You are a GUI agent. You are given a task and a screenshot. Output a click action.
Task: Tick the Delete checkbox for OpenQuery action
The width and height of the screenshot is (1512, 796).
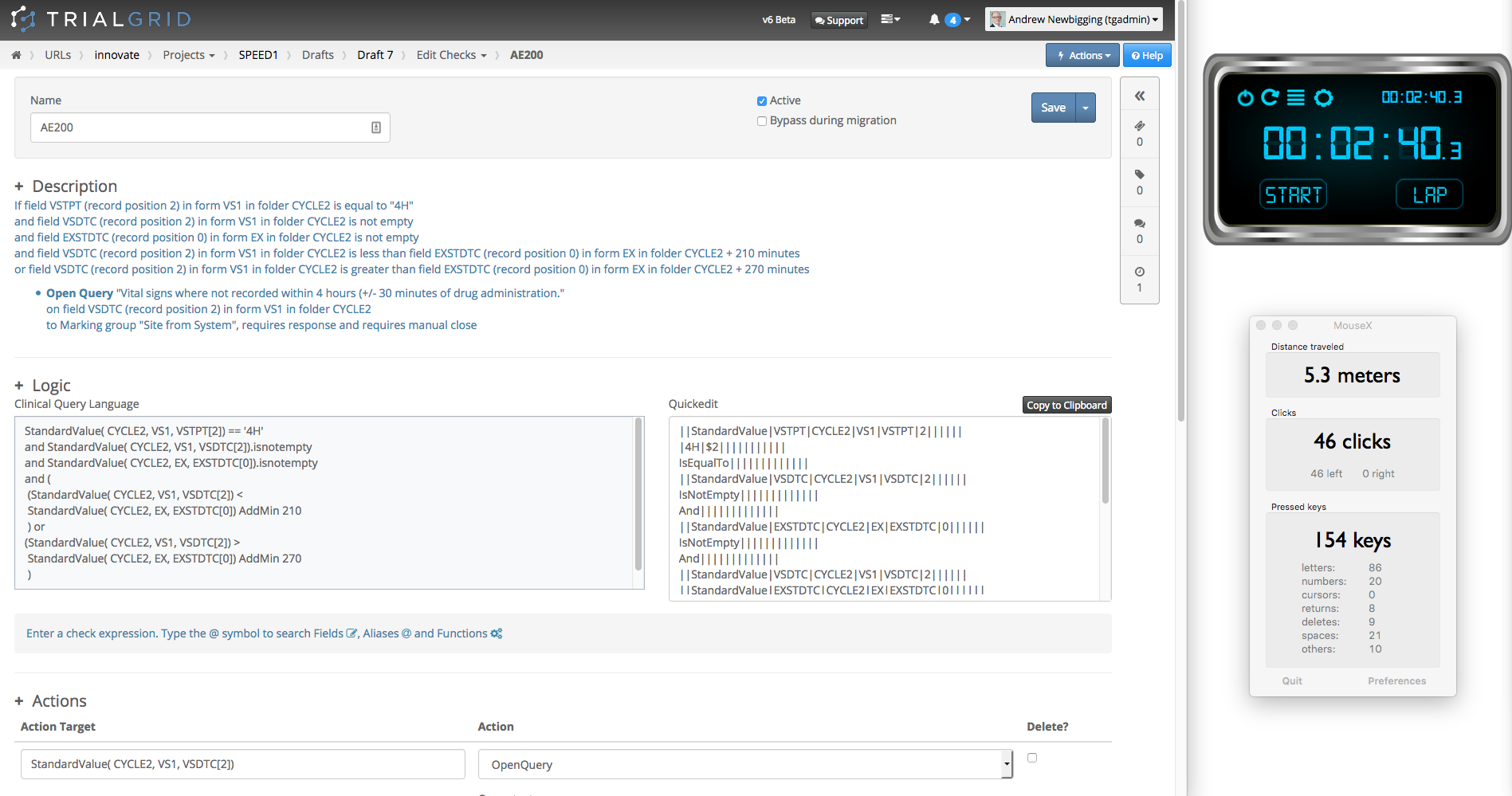click(1032, 758)
